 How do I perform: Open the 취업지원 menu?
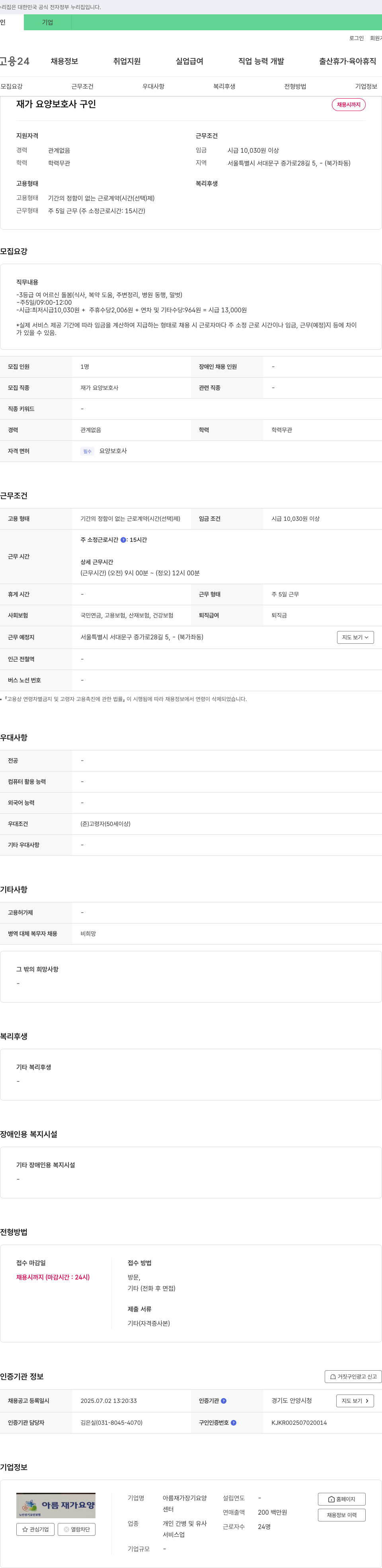point(127,62)
